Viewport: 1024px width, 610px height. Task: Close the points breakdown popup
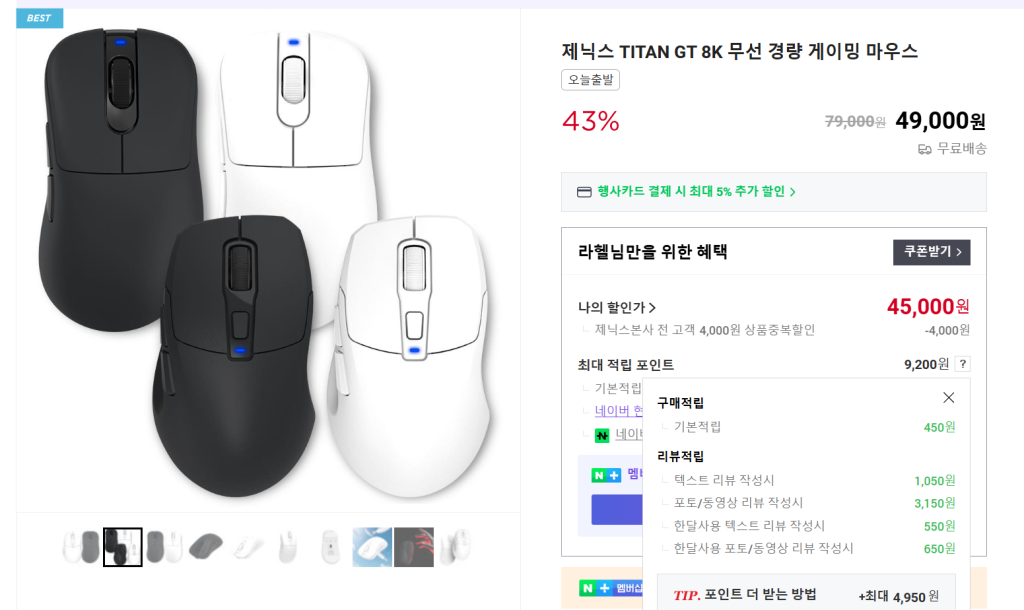click(948, 397)
